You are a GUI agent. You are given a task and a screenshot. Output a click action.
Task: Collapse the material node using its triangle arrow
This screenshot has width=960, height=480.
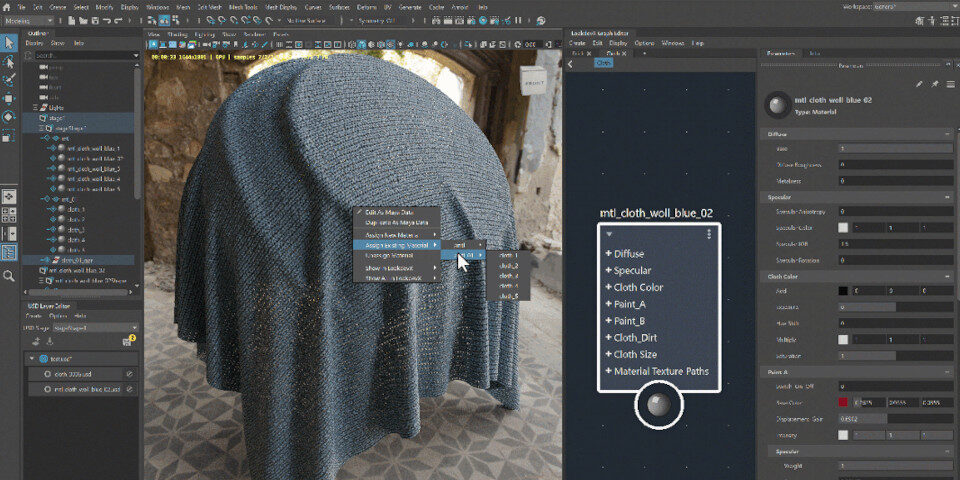click(608, 235)
